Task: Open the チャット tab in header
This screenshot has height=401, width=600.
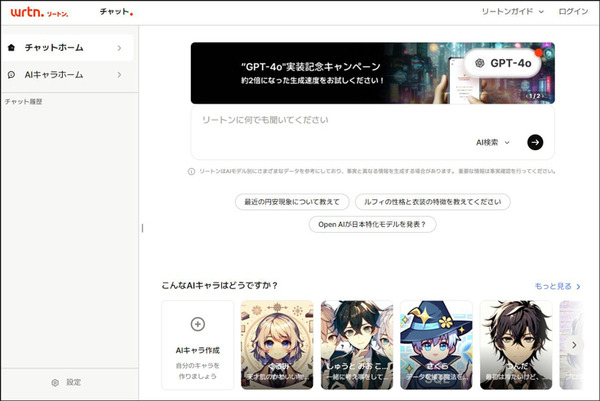Action: pyautogui.click(x=116, y=12)
